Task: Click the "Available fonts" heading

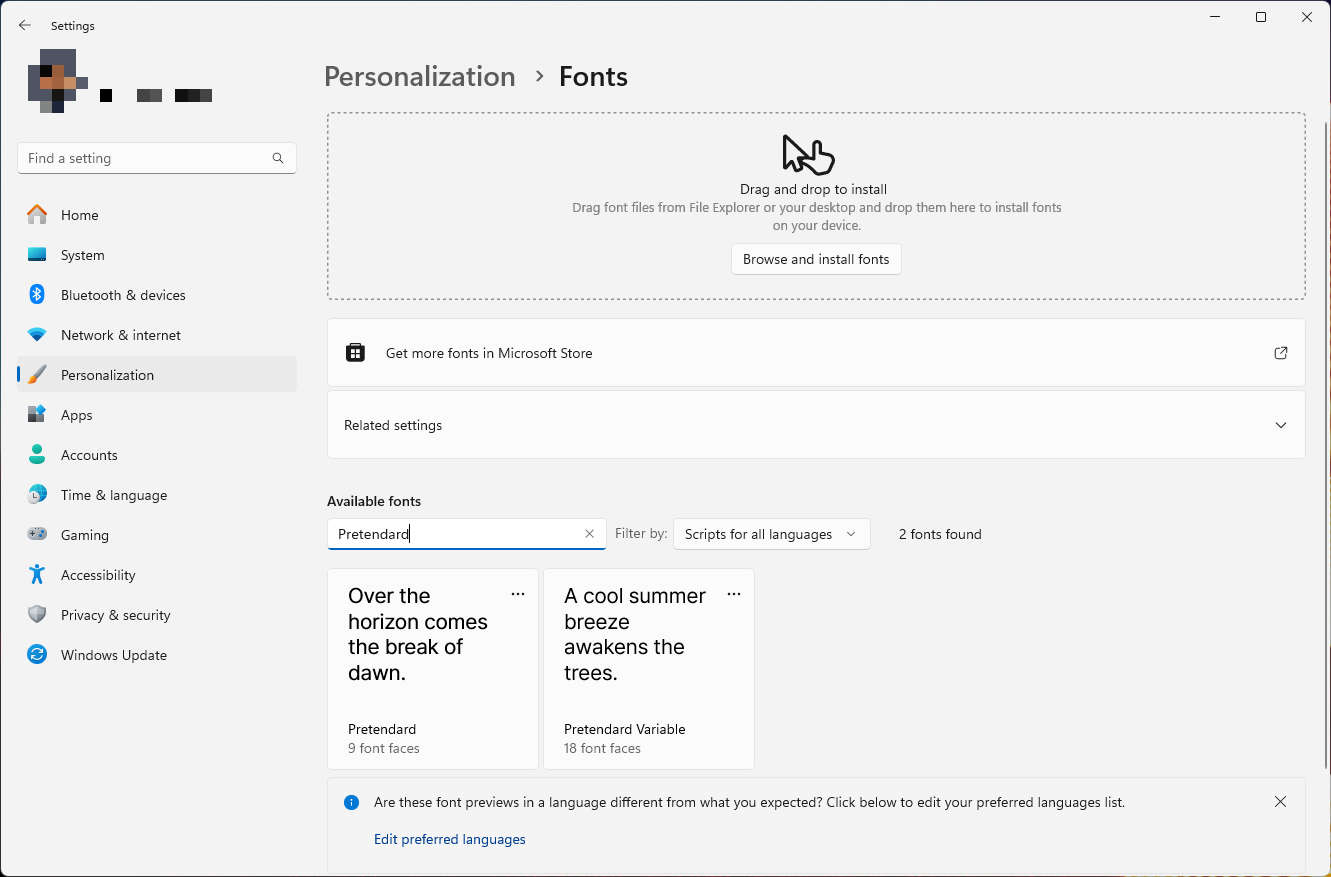Action: tap(374, 501)
